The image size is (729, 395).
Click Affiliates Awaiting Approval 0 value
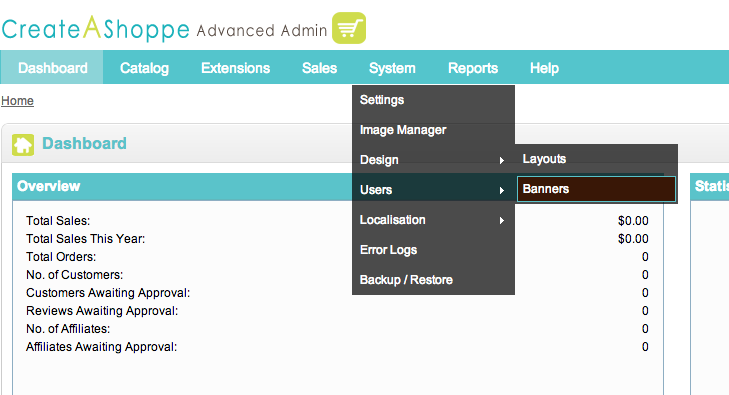click(645, 347)
